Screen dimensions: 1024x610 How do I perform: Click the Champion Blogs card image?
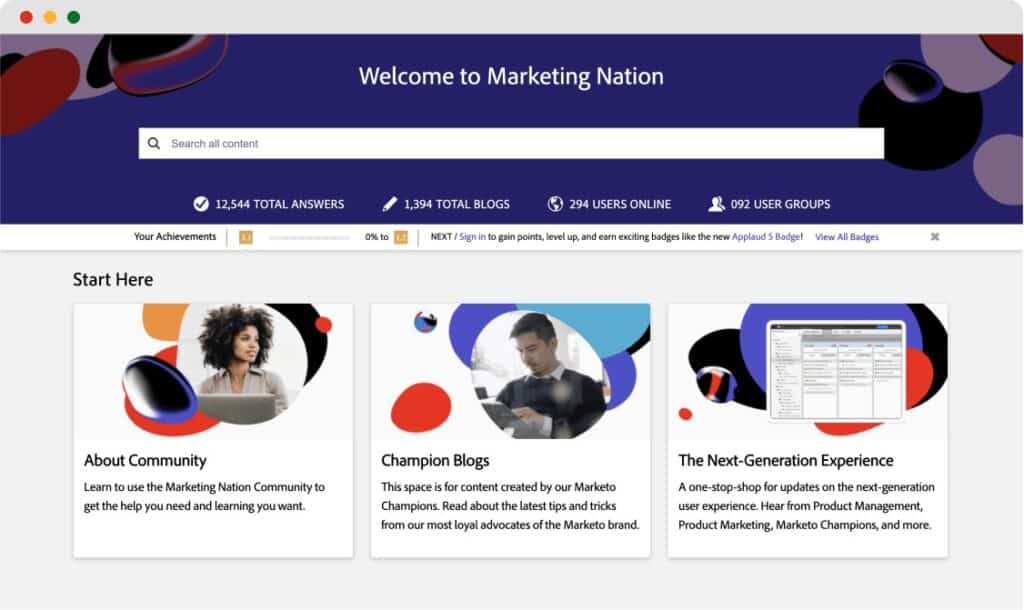(x=511, y=371)
